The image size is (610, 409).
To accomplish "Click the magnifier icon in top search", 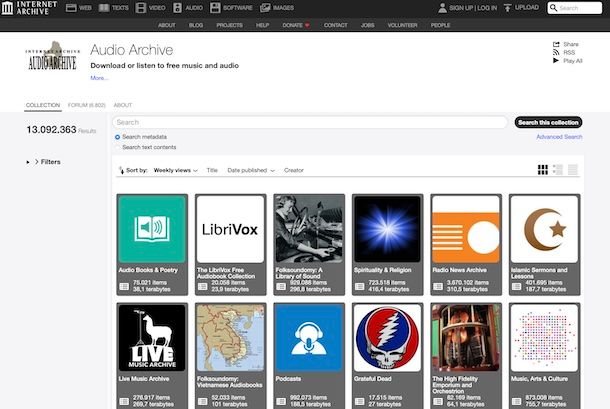I will pyautogui.click(x=554, y=8).
